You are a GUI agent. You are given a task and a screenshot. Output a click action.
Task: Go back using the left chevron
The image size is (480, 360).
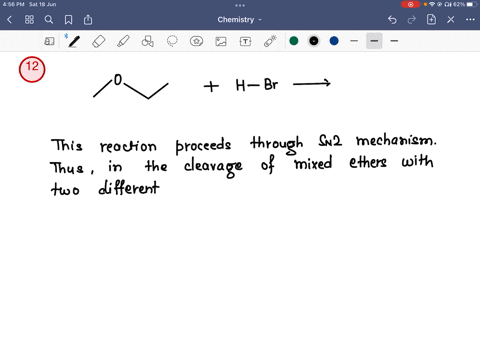coord(9,20)
